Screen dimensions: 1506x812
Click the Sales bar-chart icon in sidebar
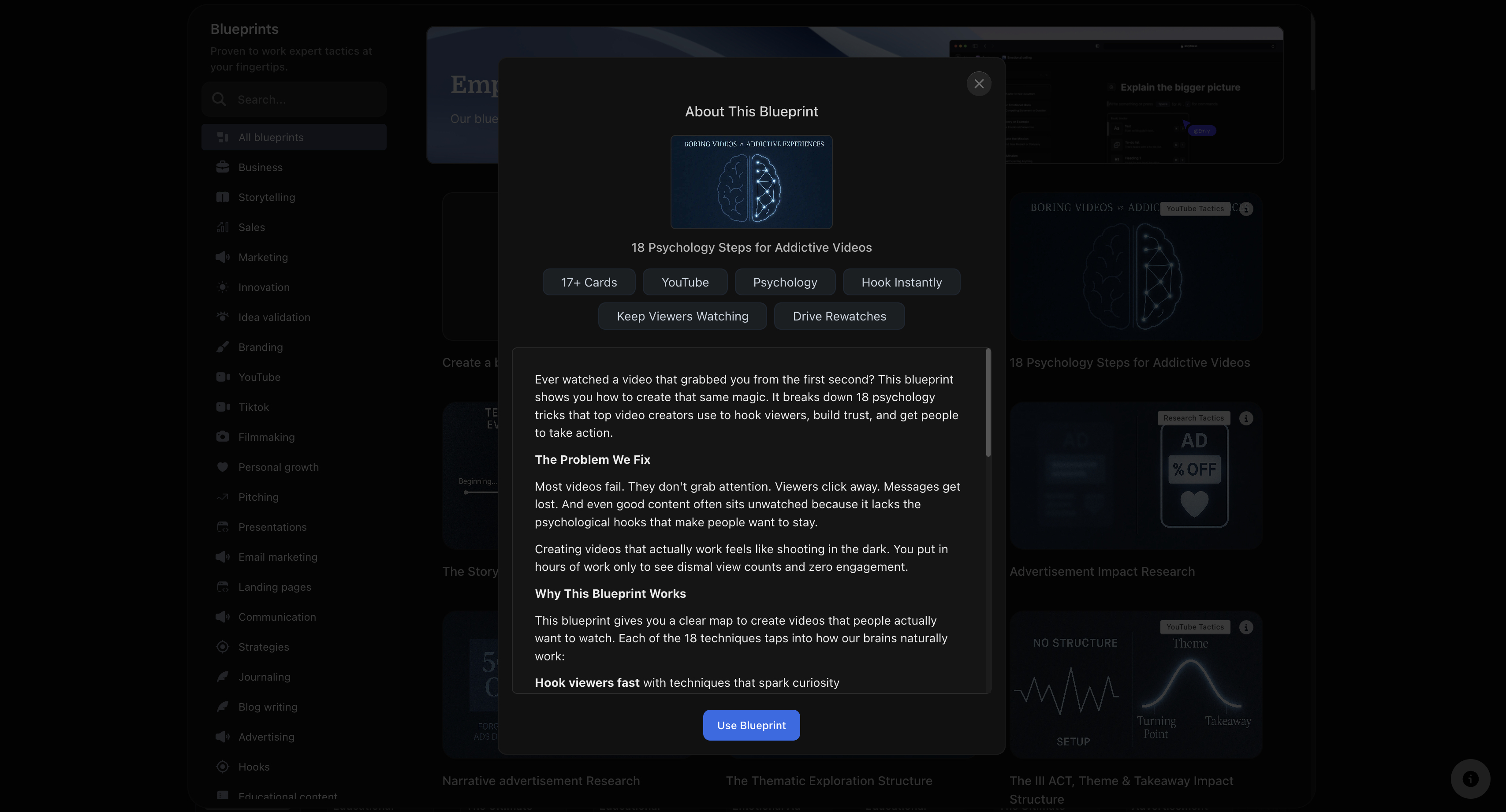click(x=222, y=227)
